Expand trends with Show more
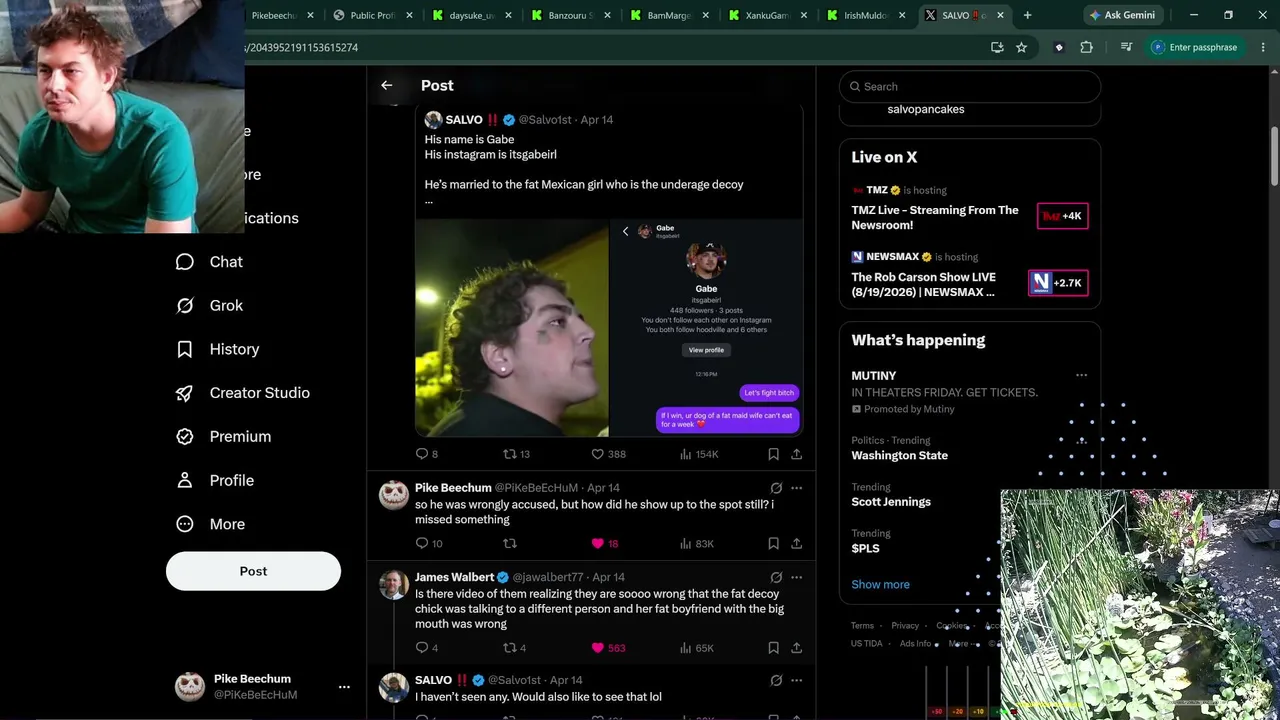 [880, 585]
